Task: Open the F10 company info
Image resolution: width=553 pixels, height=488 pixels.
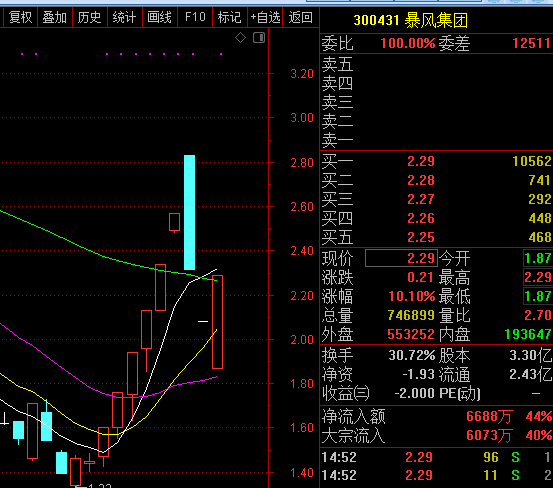Action: 195,17
